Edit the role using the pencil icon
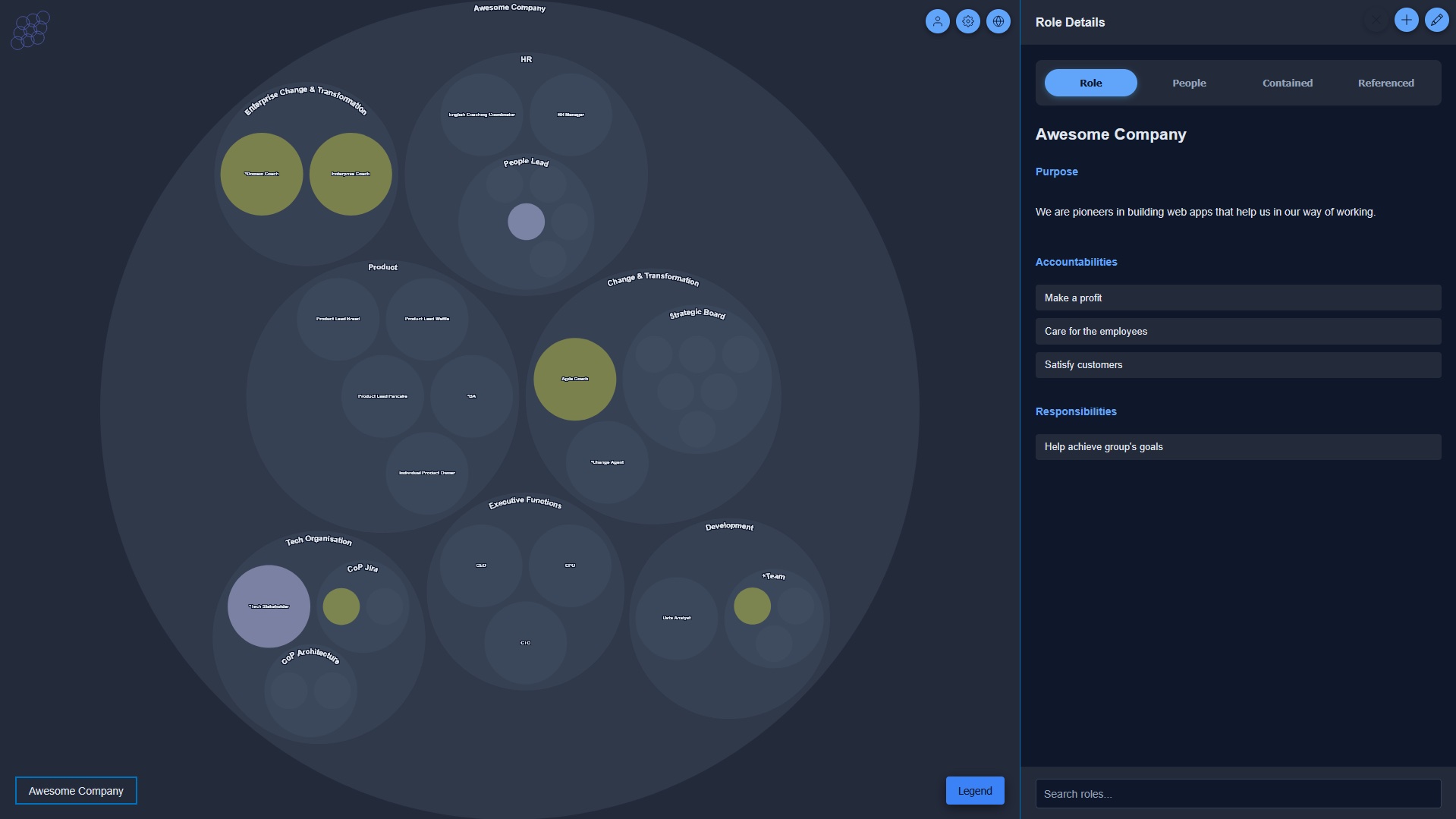1456x819 pixels. click(x=1436, y=20)
